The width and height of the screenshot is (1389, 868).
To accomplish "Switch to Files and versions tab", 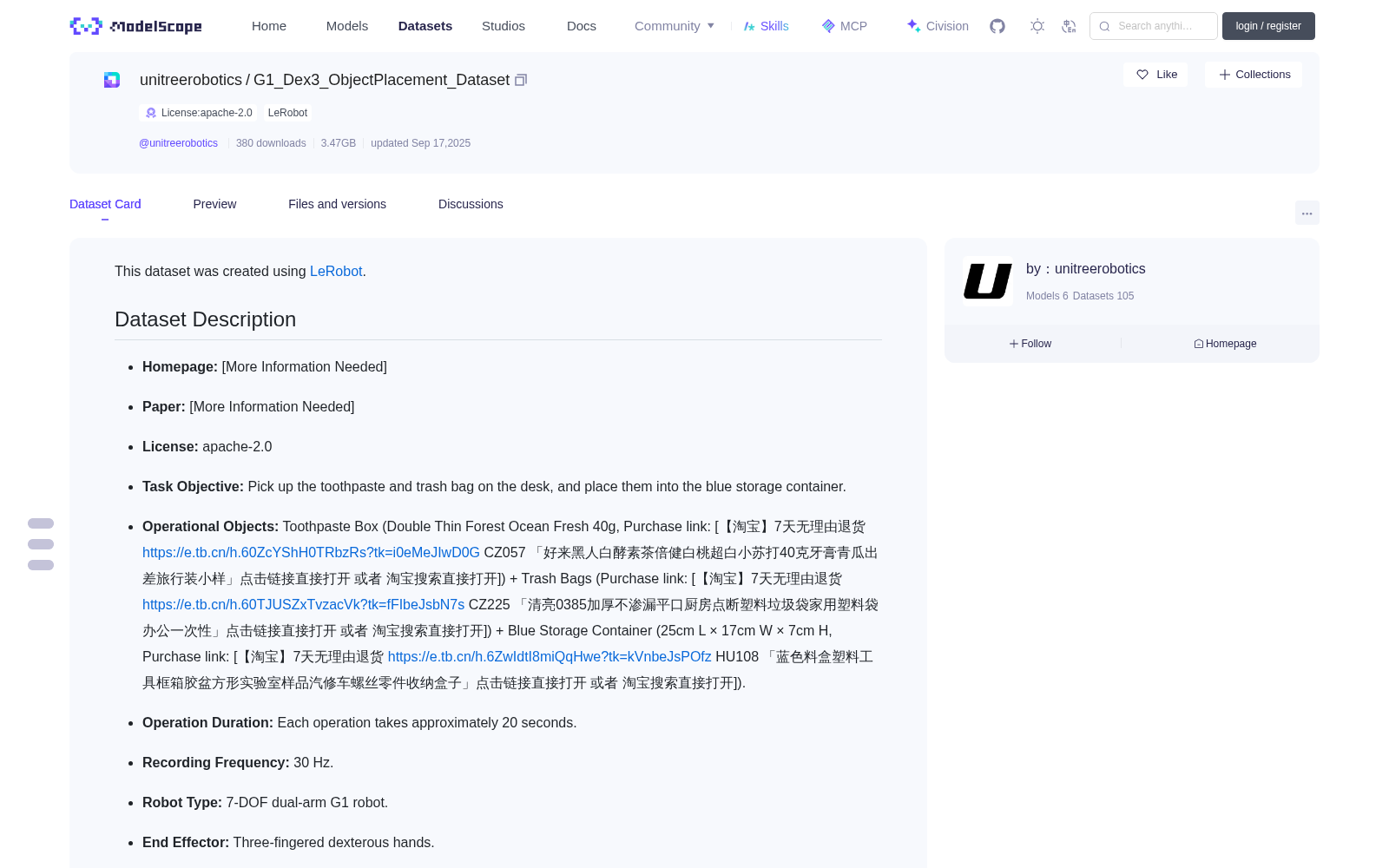I will click(x=337, y=204).
